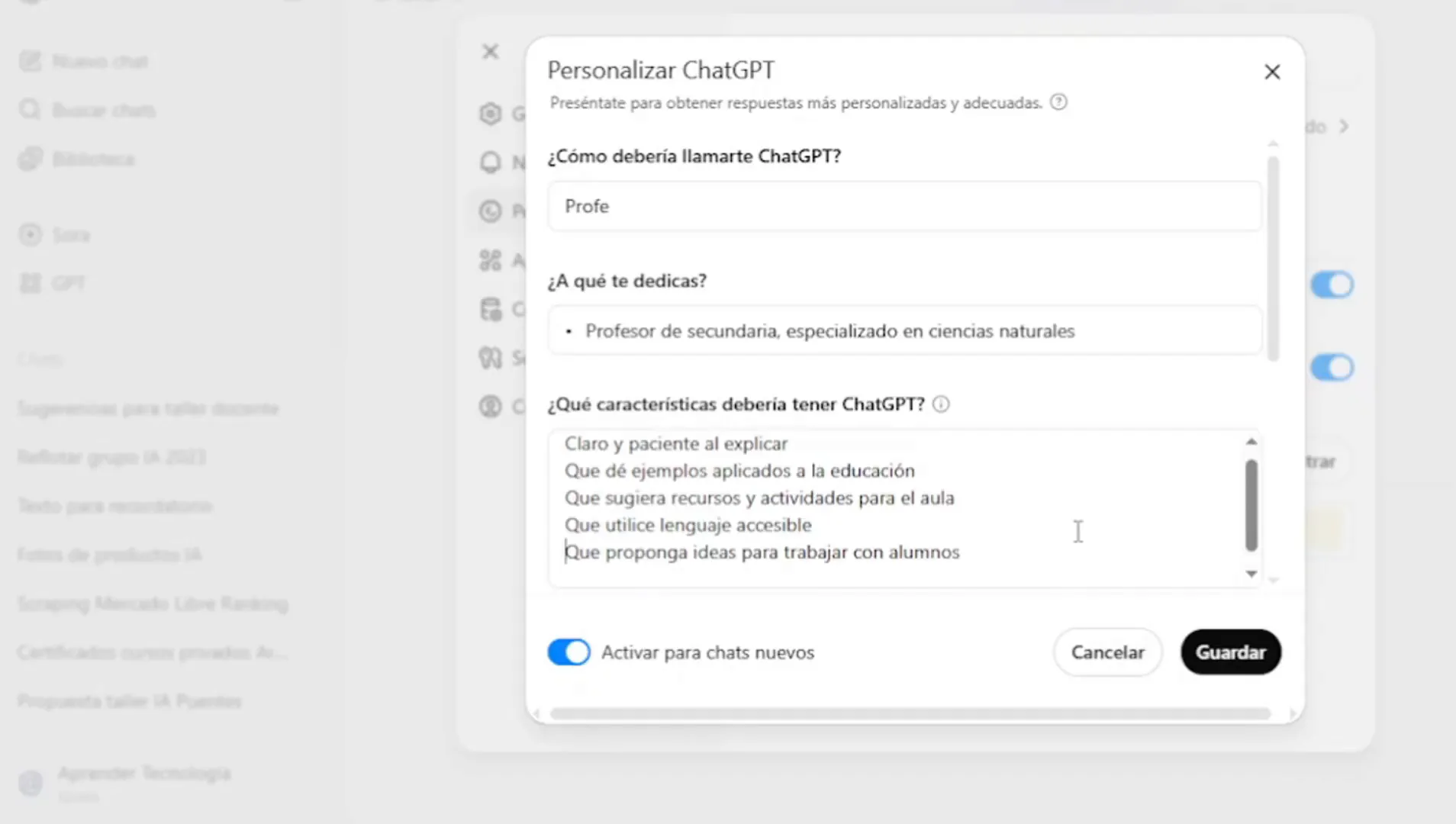The image size is (1456, 824).
Task: Click the info icon next to características question
Action: pyautogui.click(x=941, y=404)
